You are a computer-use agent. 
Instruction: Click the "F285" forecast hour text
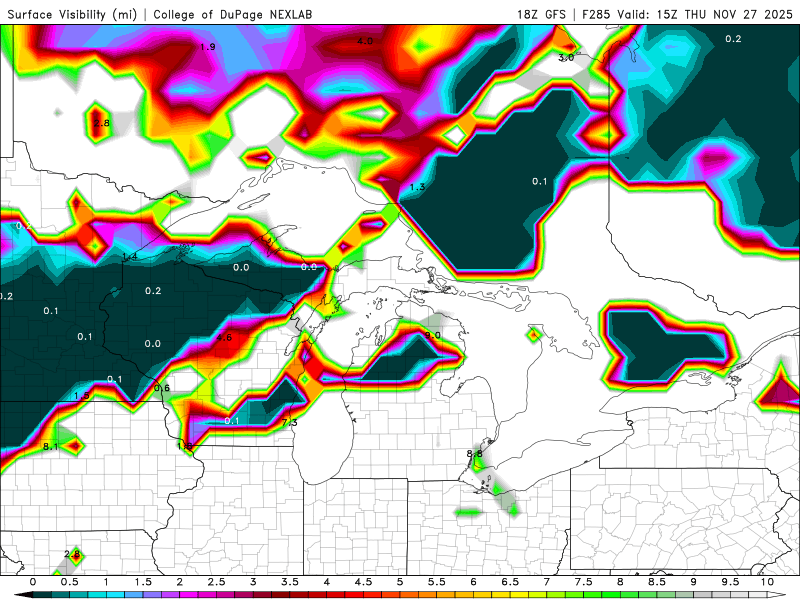596,14
